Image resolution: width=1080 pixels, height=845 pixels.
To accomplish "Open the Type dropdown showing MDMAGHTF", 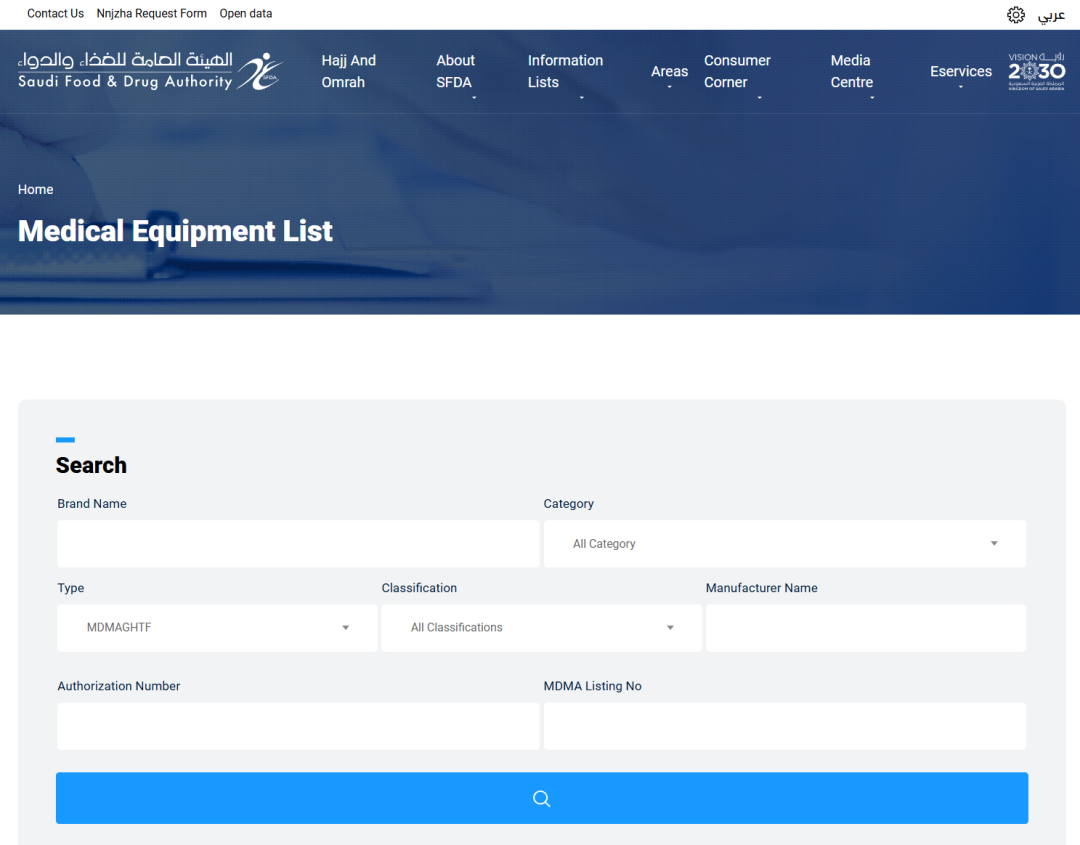I will click(217, 628).
